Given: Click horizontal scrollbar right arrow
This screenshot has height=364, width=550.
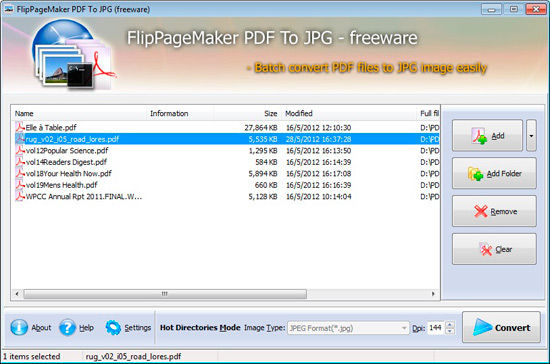Looking at the screenshot, I should coord(433,294).
